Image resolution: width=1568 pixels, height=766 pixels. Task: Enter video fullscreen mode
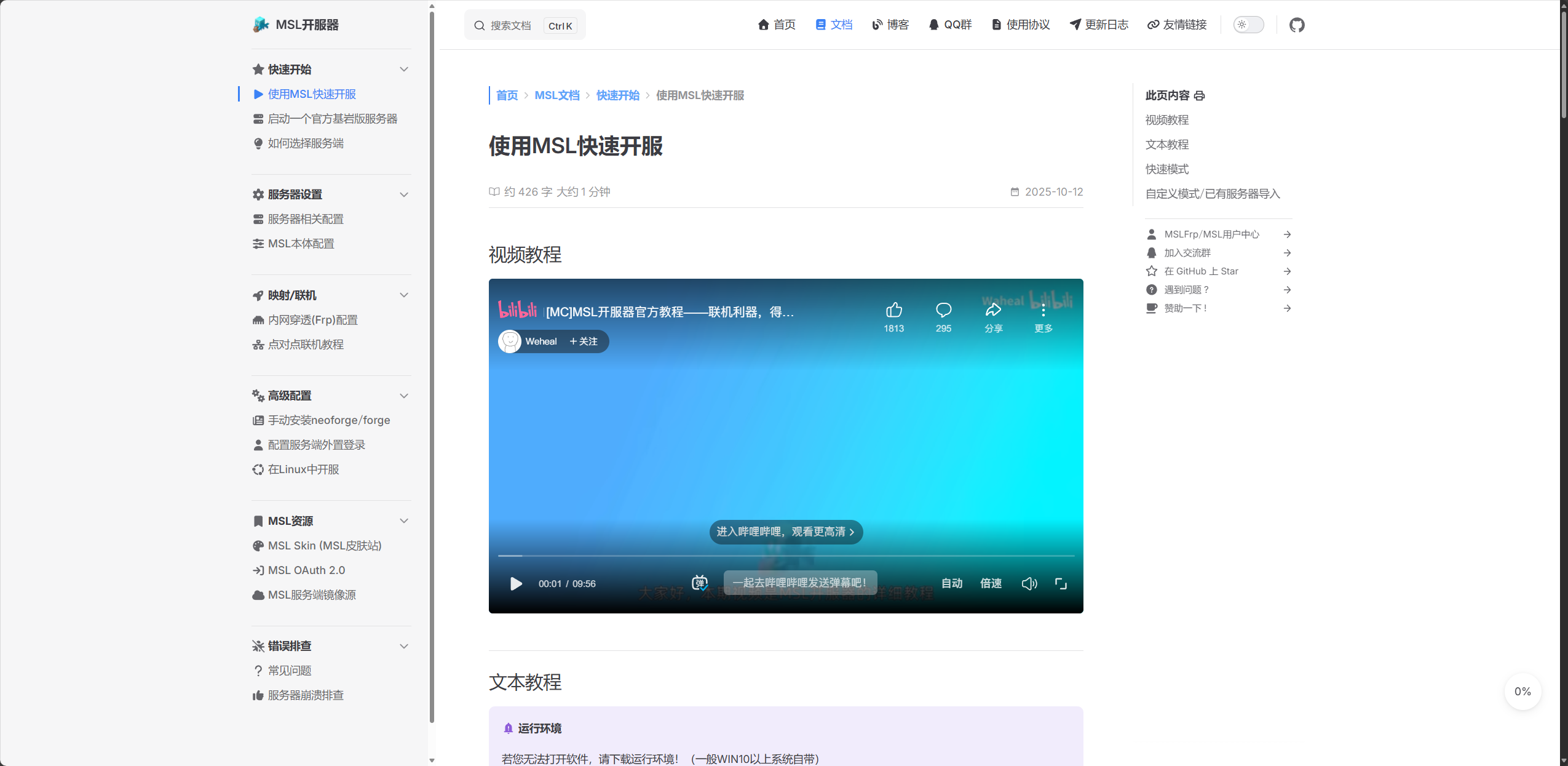1061,583
